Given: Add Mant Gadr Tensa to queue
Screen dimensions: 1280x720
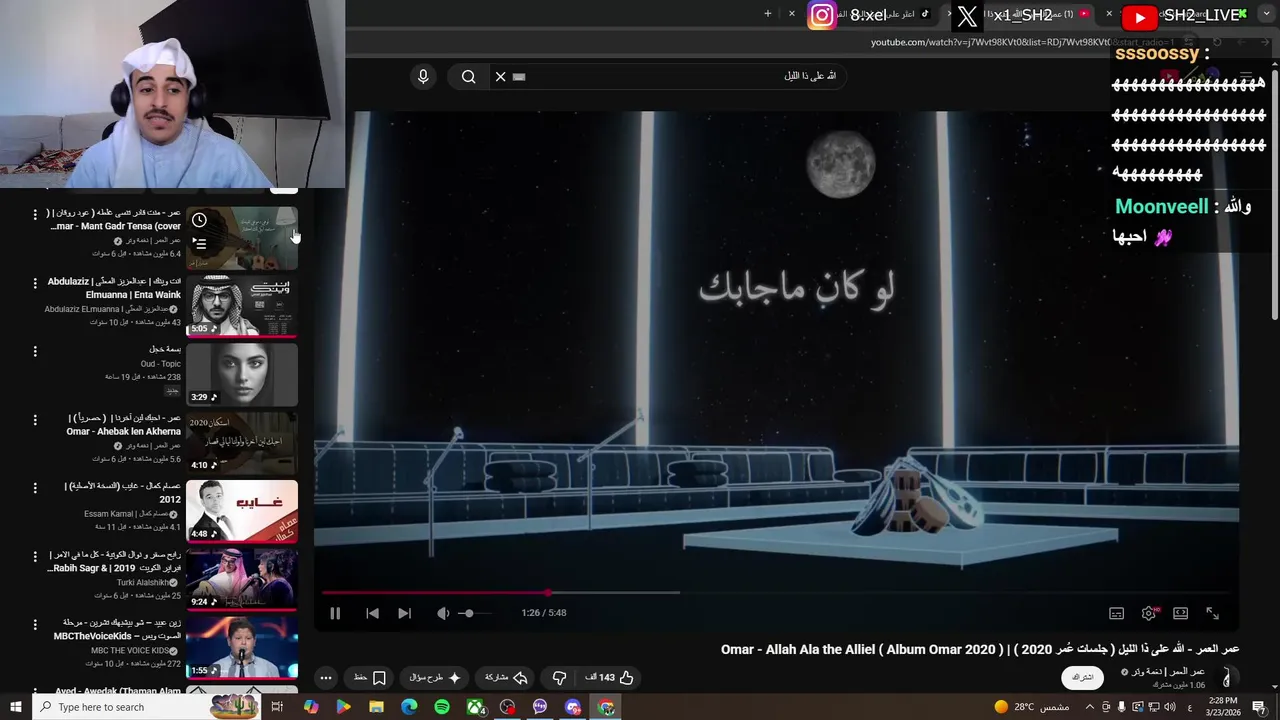Looking at the screenshot, I should tap(199, 243).
